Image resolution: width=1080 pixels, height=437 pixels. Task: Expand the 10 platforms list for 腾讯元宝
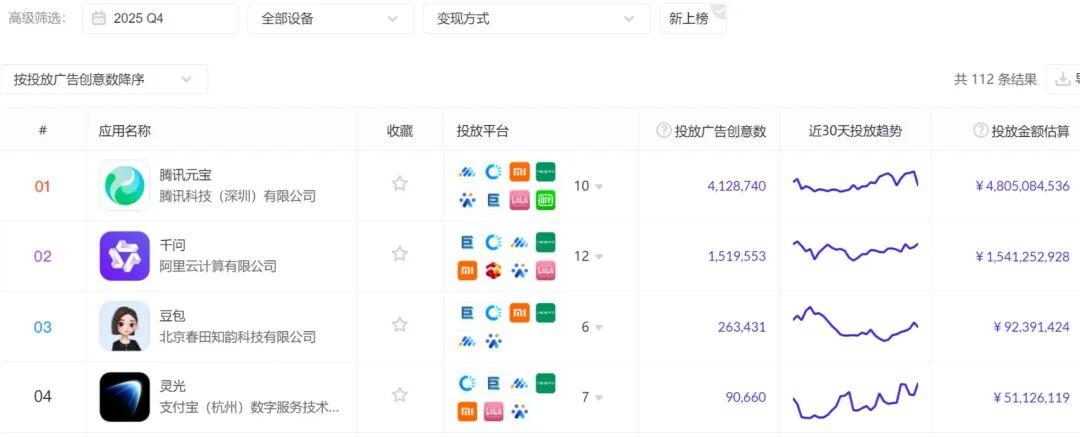(x=588, y=186)
